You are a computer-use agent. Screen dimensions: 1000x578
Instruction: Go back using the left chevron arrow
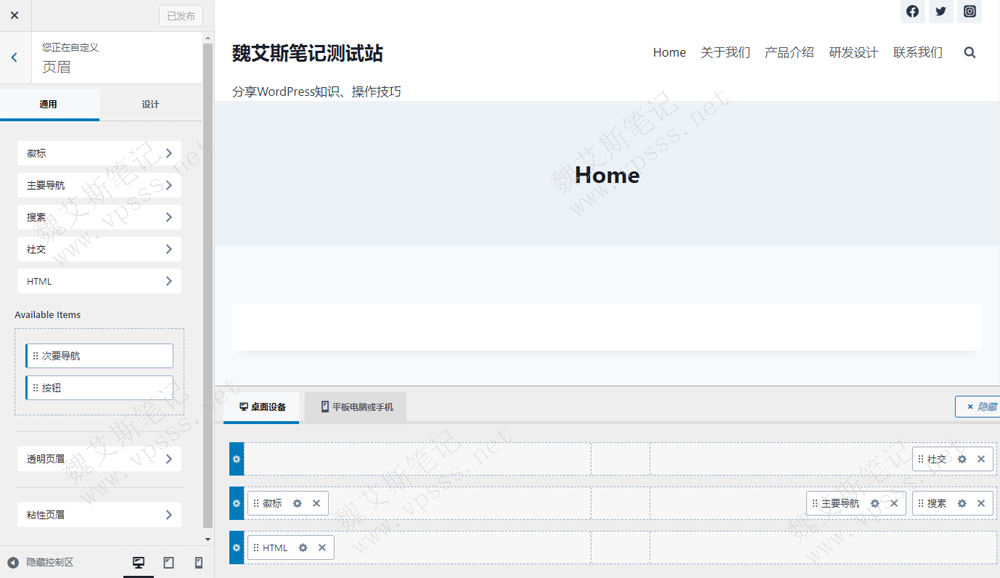pos(14,58)
